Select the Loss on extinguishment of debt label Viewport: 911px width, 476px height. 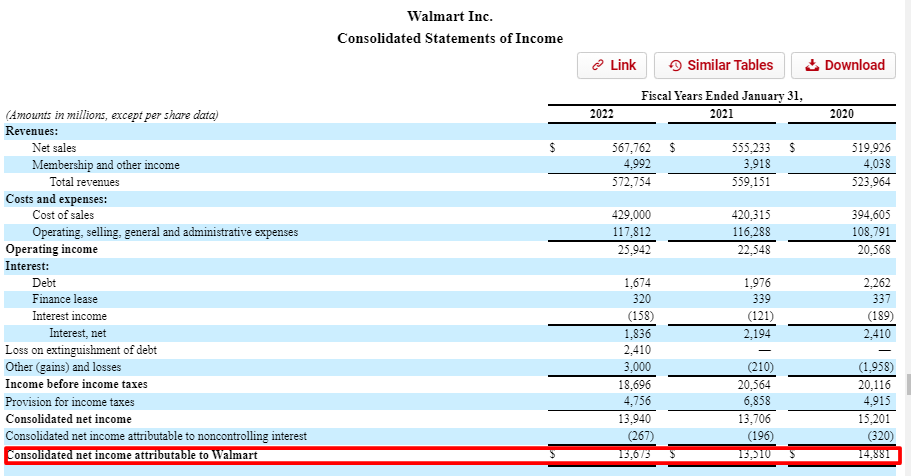(x=81, y=350)
